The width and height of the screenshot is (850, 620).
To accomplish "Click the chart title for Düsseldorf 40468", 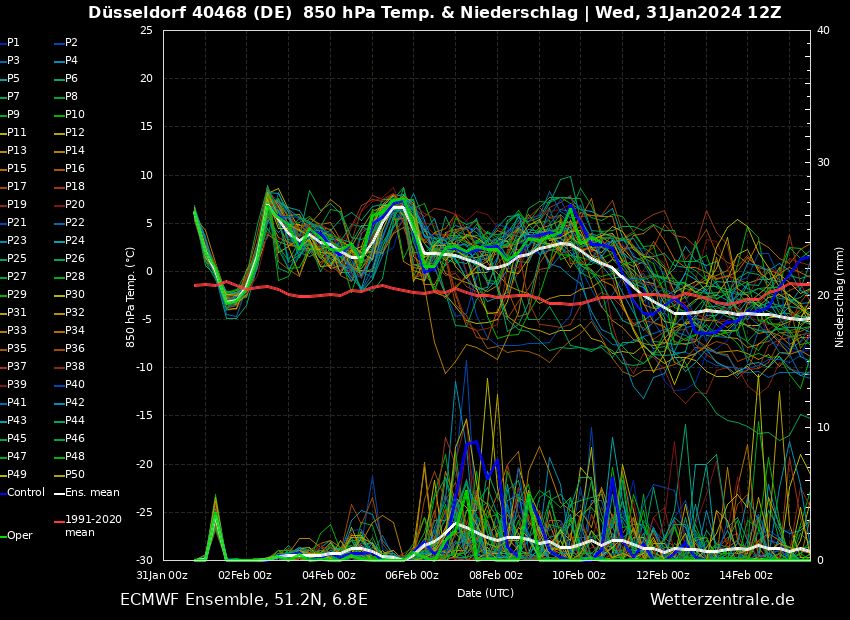I will coord(434,13).
